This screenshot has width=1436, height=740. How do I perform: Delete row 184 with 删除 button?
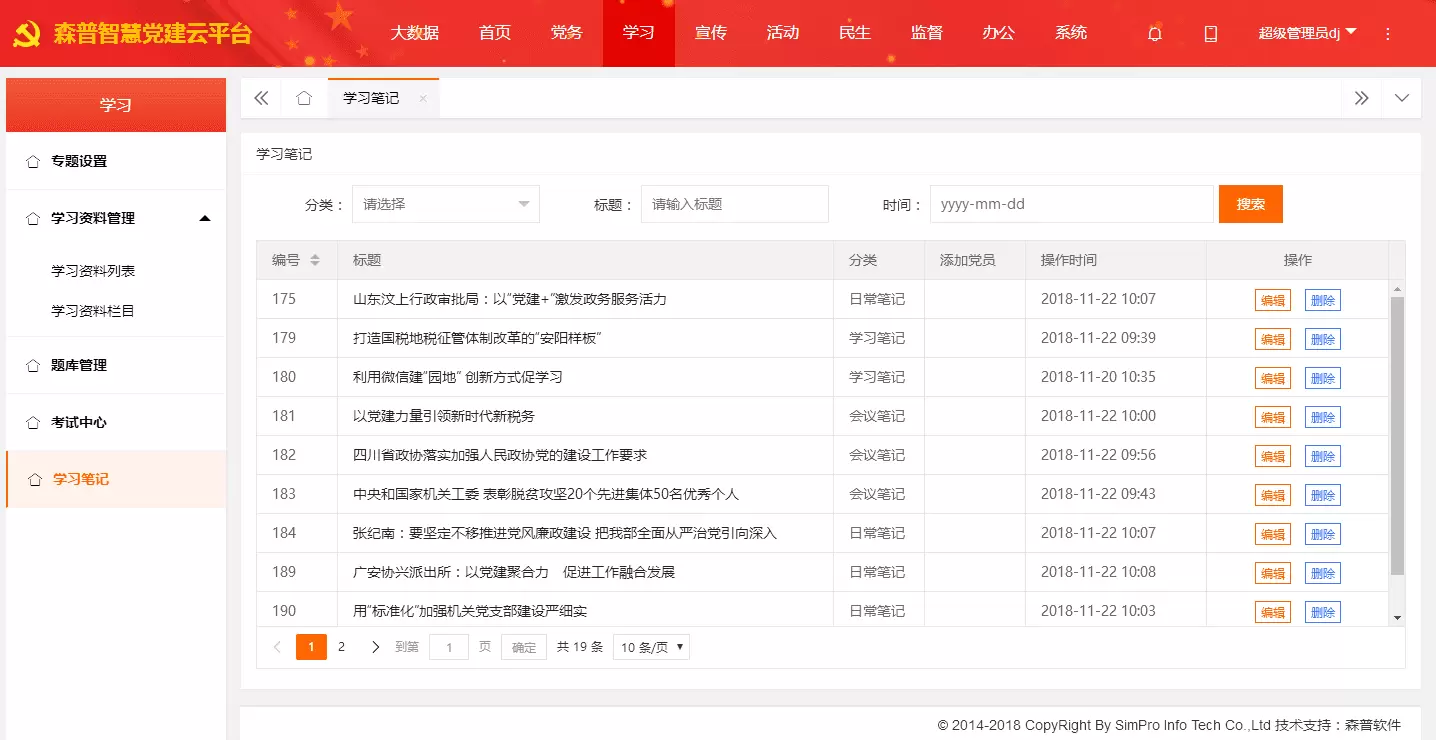(1323, 534)
